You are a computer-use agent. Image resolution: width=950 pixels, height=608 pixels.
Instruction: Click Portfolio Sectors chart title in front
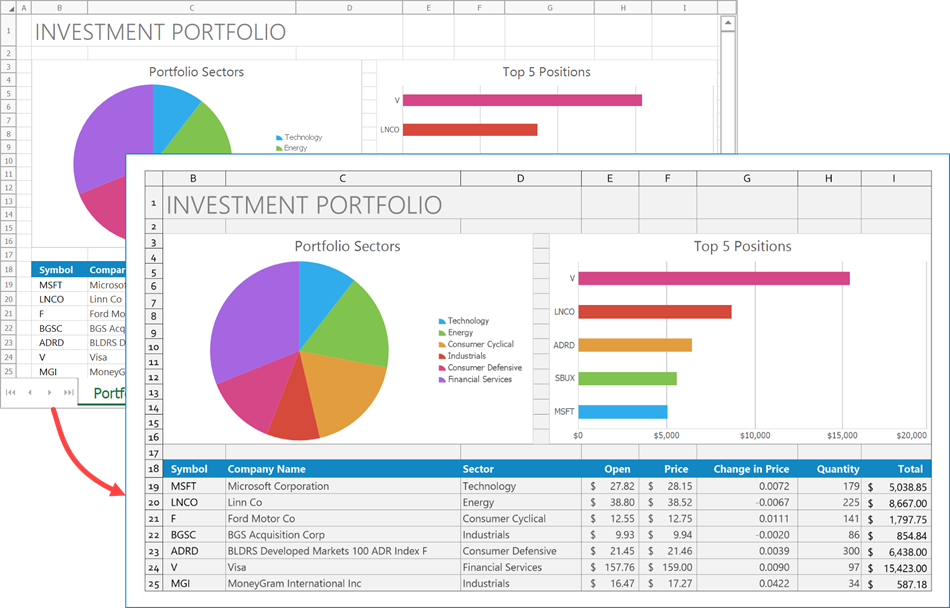[x=347, y=246]
